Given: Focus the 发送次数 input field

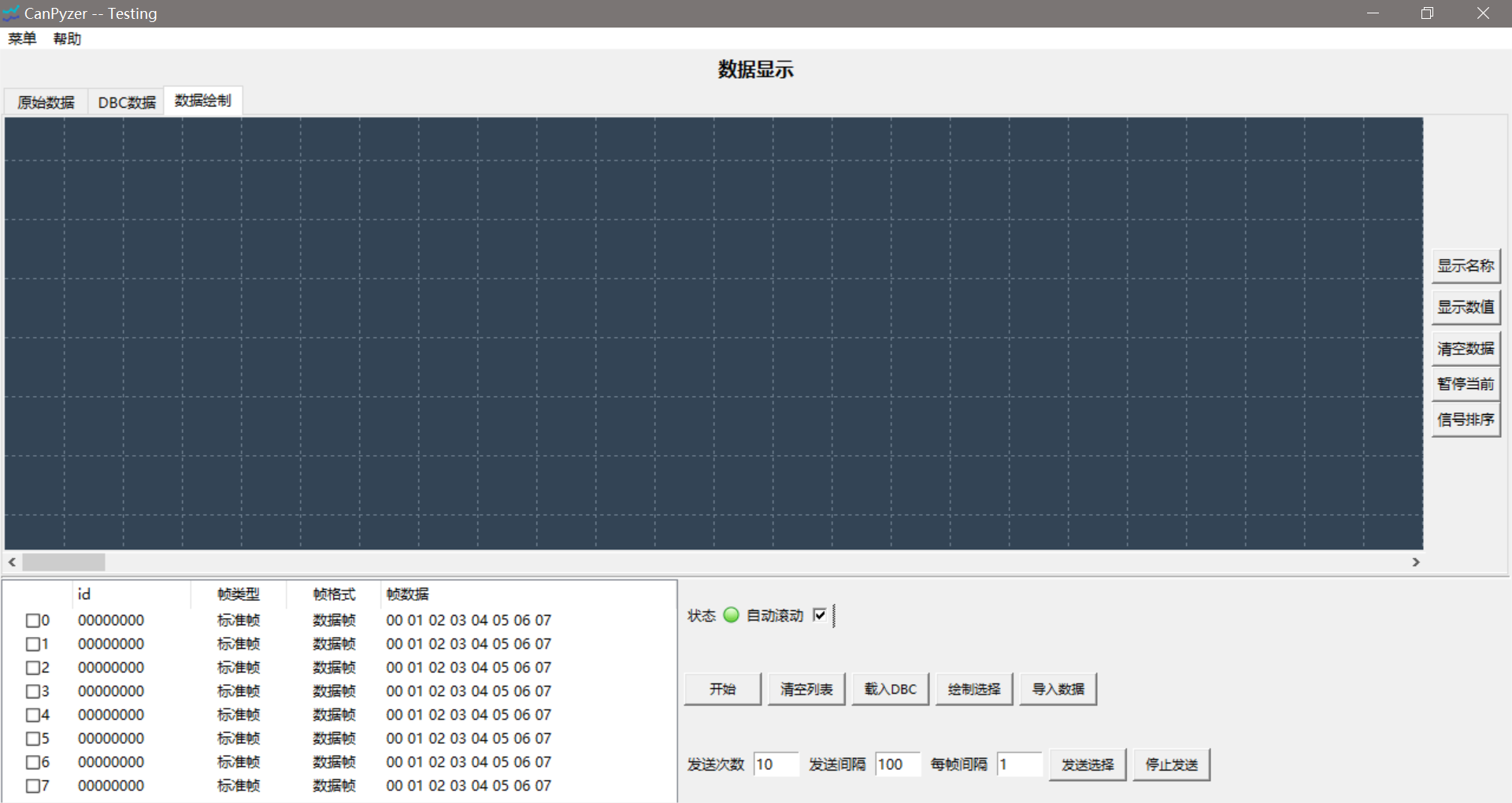Looking at the screenshot, I should [776, 764].
